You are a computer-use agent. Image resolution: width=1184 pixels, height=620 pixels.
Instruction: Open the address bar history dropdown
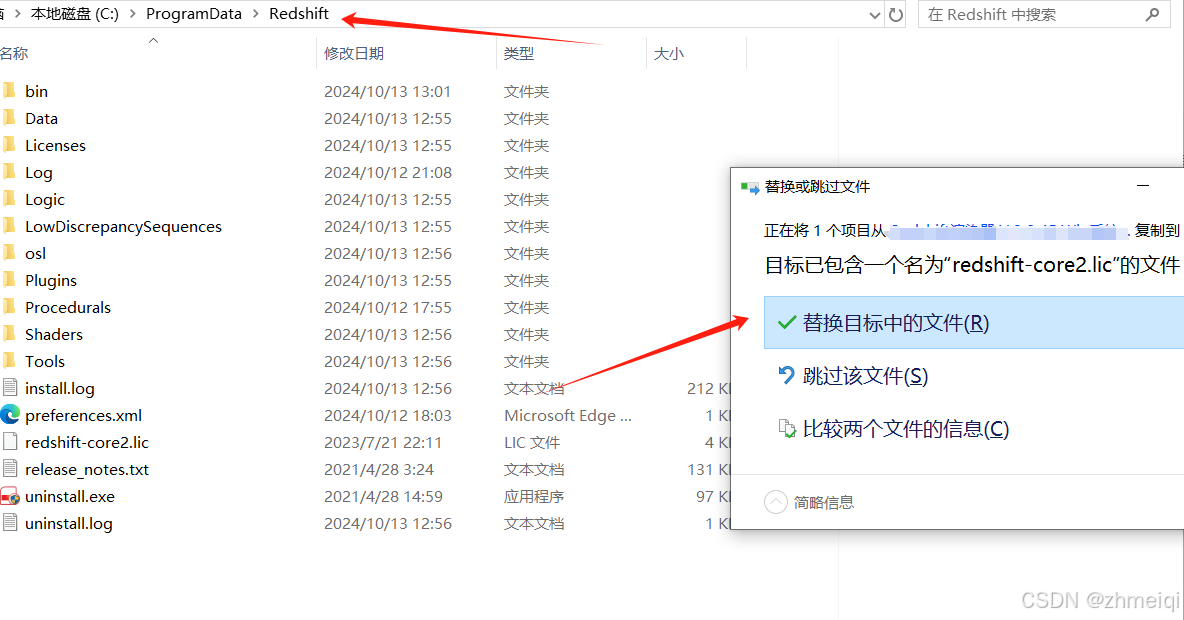pyautogui.click(x=874, y=14)
